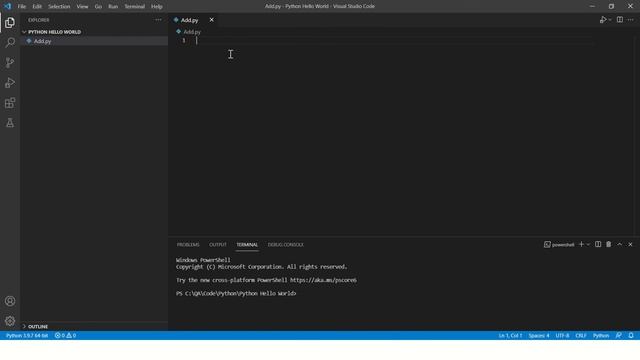
Task: Open the Testing flask view
Action: click(x=10, y=123)
